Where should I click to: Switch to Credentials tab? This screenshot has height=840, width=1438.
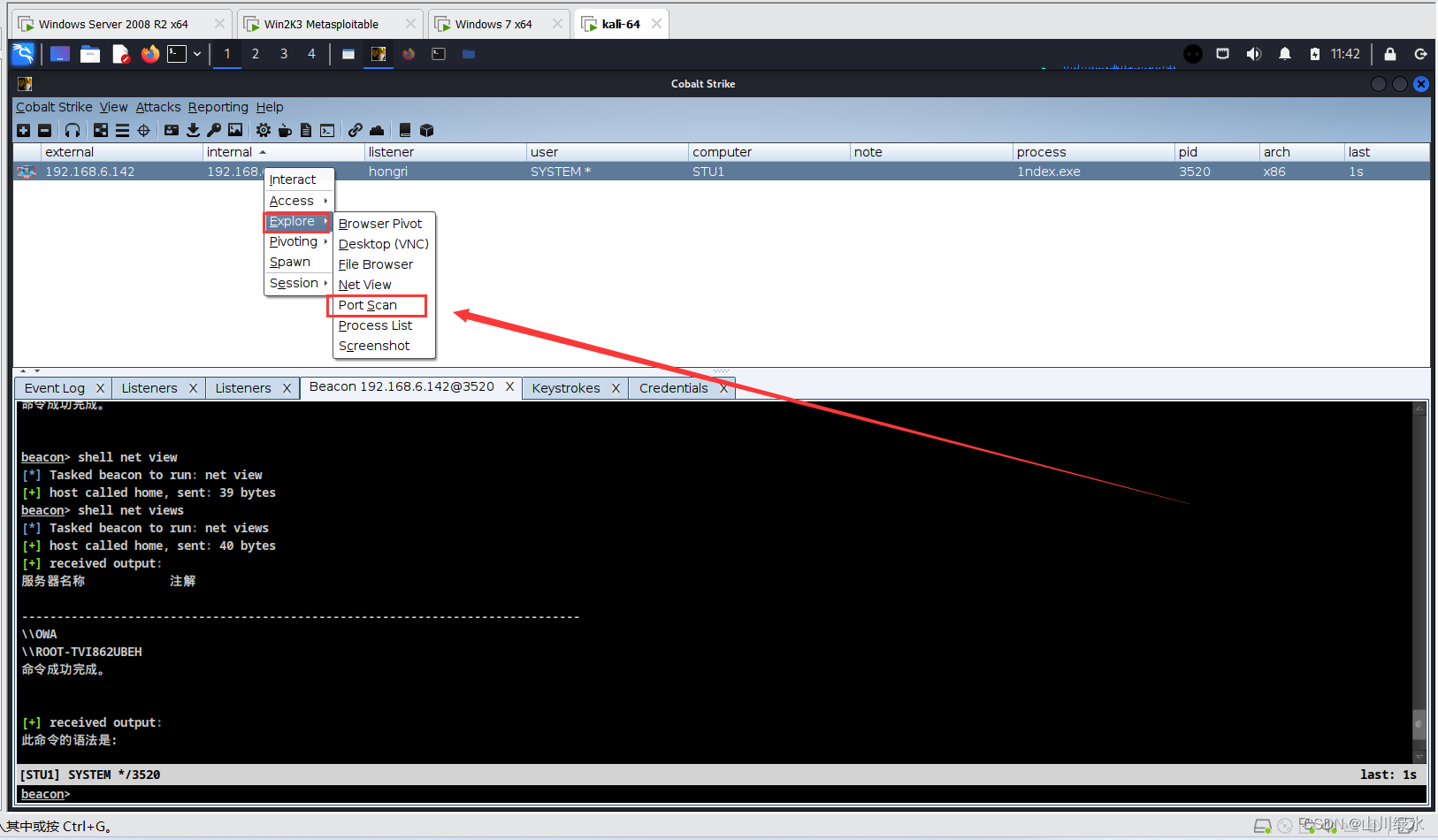click(x=674, y=388)
